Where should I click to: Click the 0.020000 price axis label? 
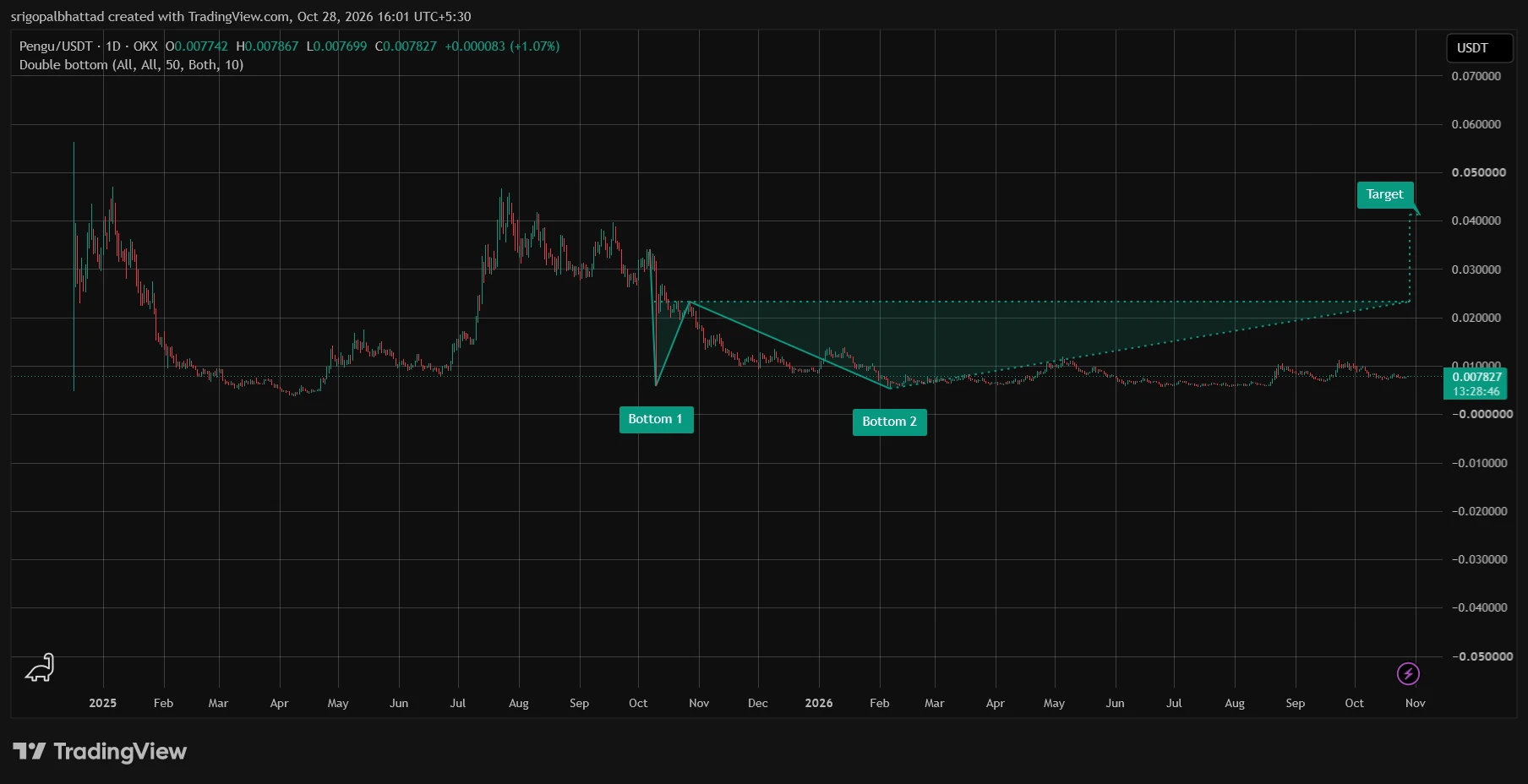(1476, 318)
